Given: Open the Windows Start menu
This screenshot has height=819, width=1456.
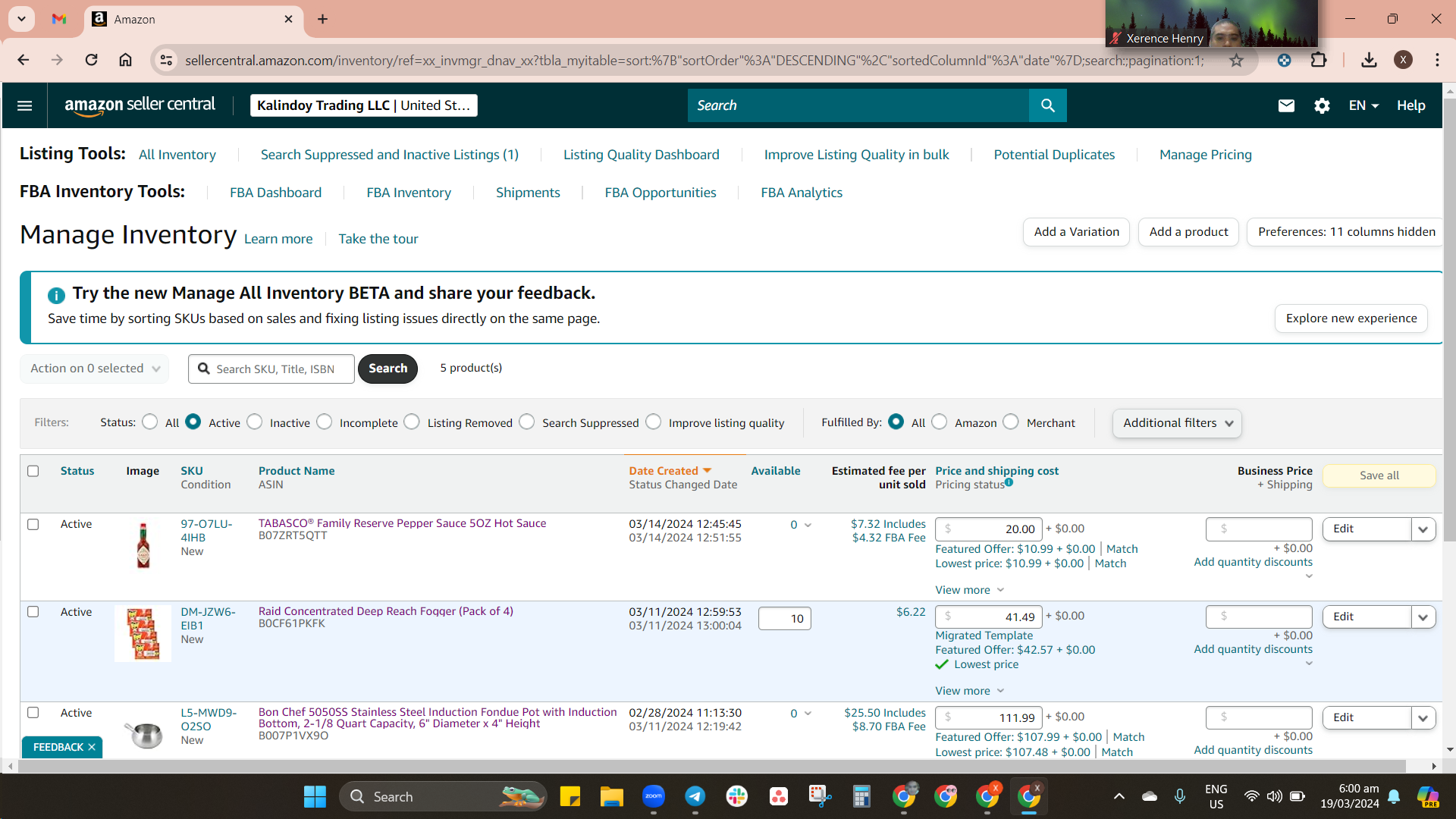Looking at the screenshot, I should point(315,796).
